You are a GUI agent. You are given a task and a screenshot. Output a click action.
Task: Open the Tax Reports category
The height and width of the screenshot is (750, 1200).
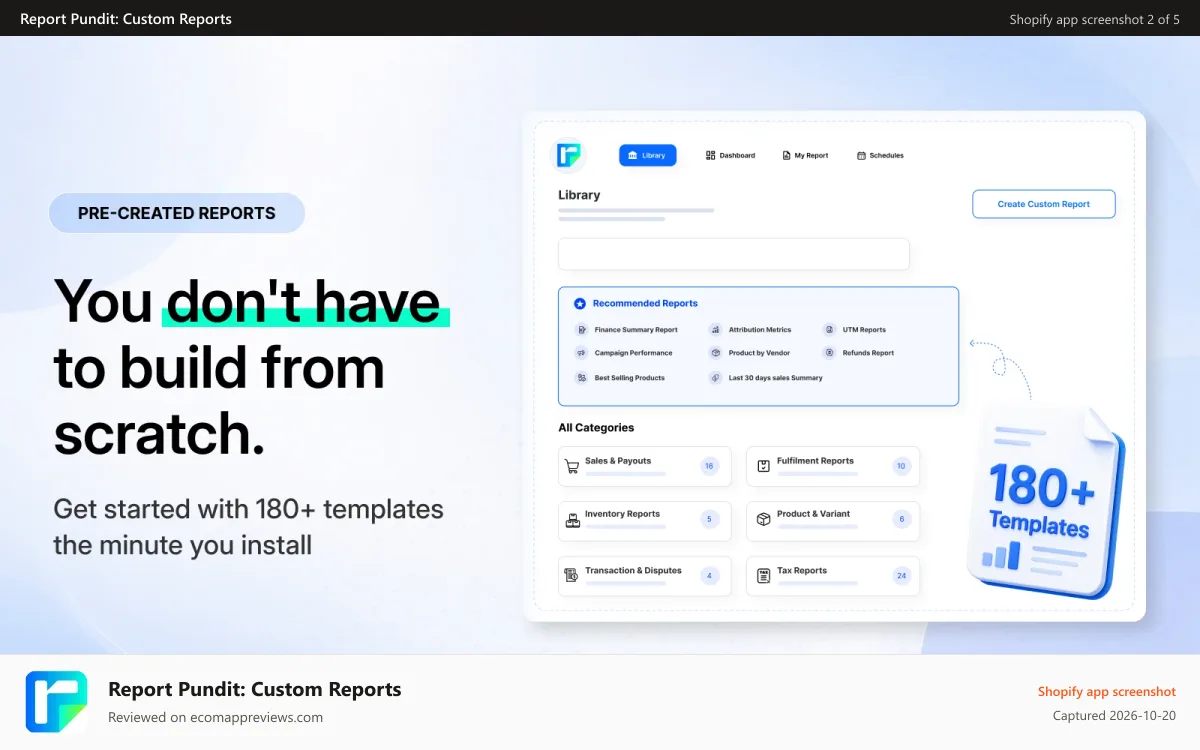click(832, 576)
